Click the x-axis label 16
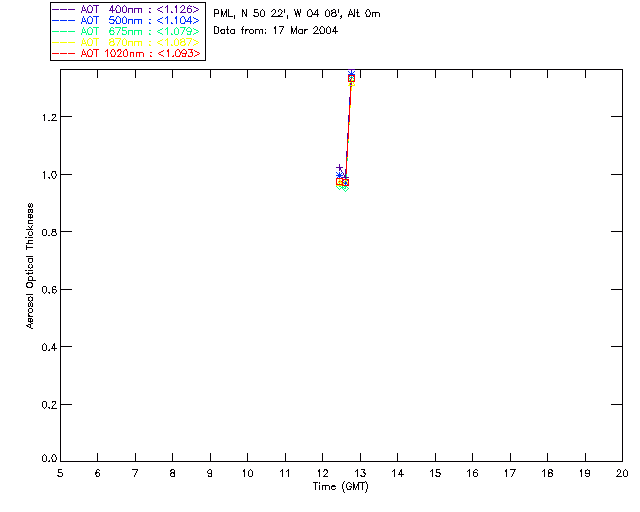640x512 pixels. (473, 474)
